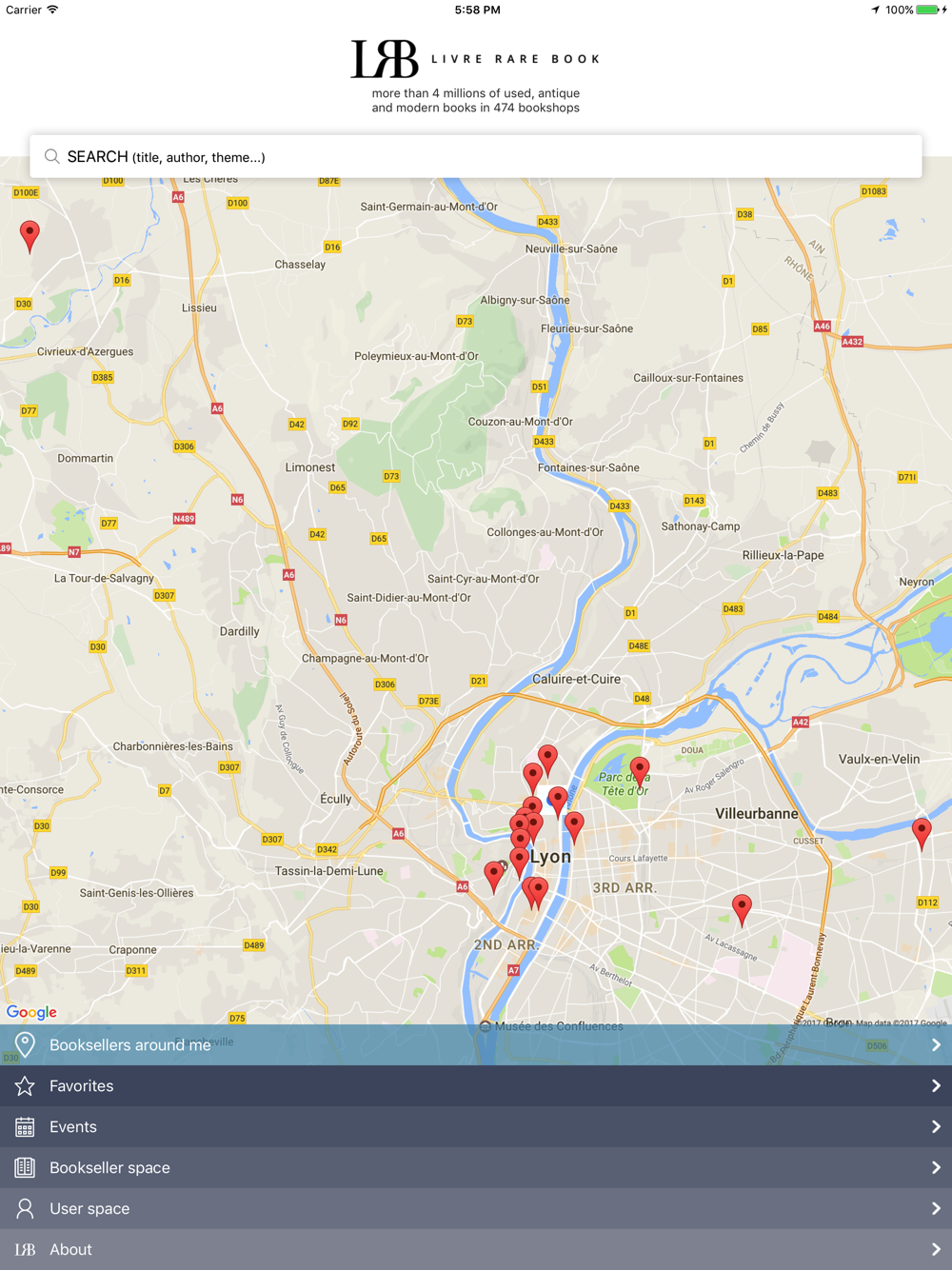
Task: Tap the 'Vaulx-en-Velin' label on the map
Action: [879, 759]
